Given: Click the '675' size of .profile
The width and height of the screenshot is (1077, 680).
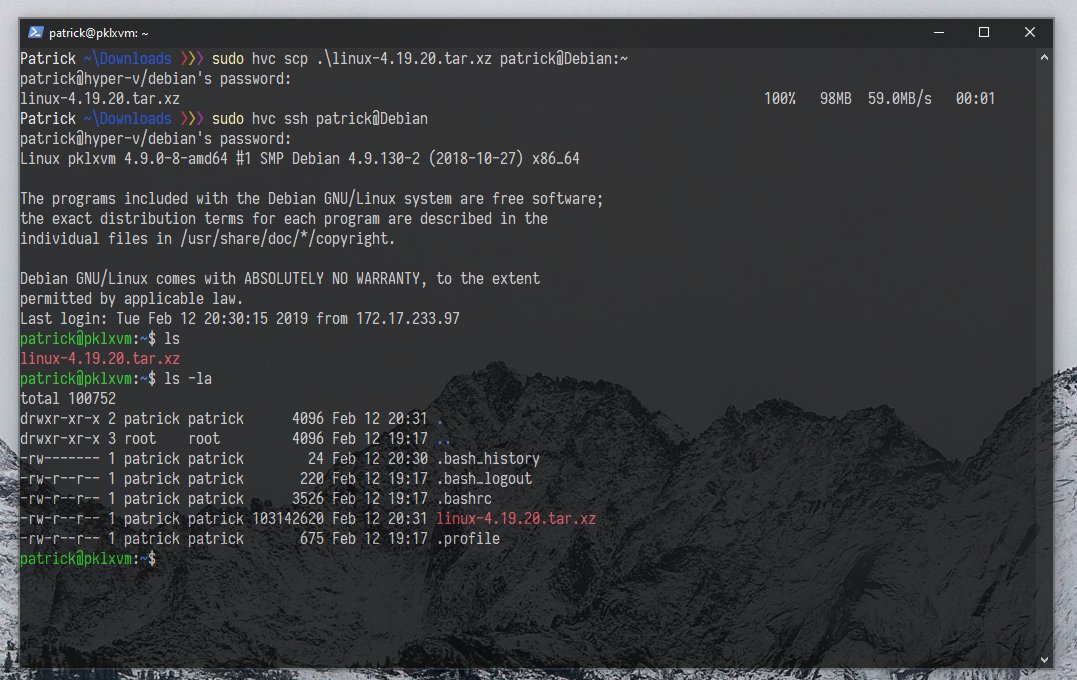Looking at the screenshot, I should (312, 539).
